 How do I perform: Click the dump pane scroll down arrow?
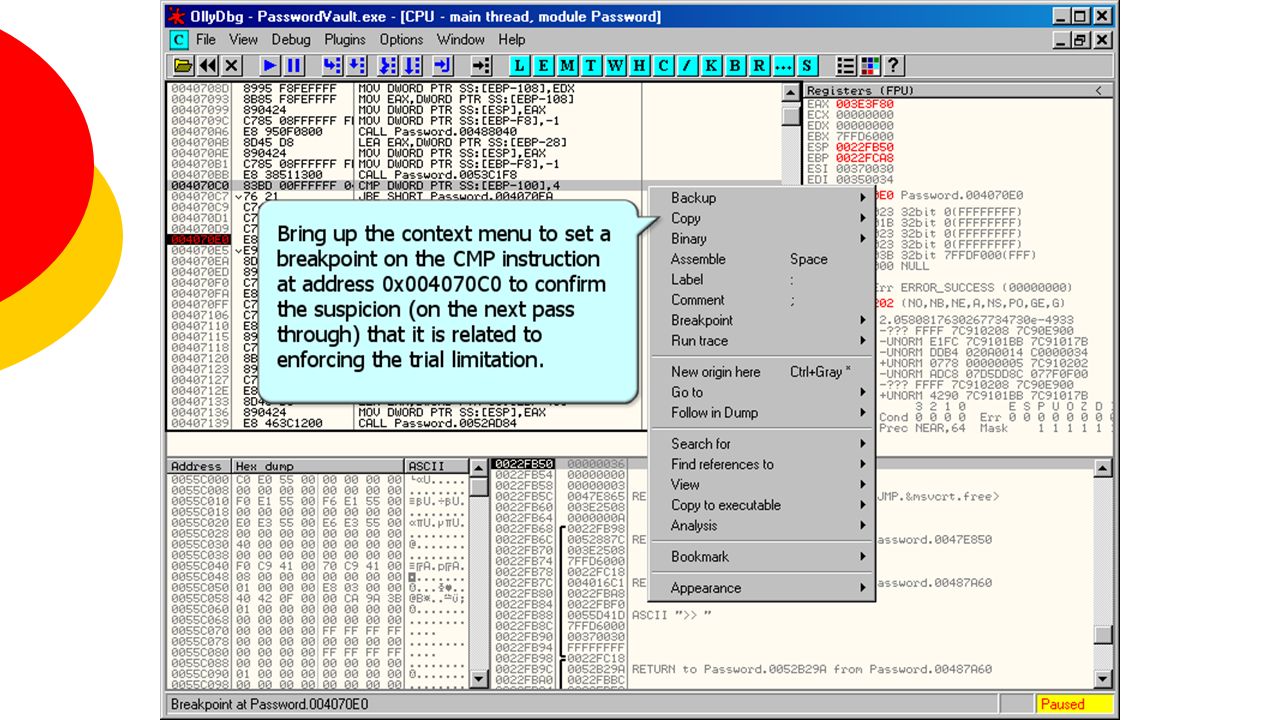point(478,679)
